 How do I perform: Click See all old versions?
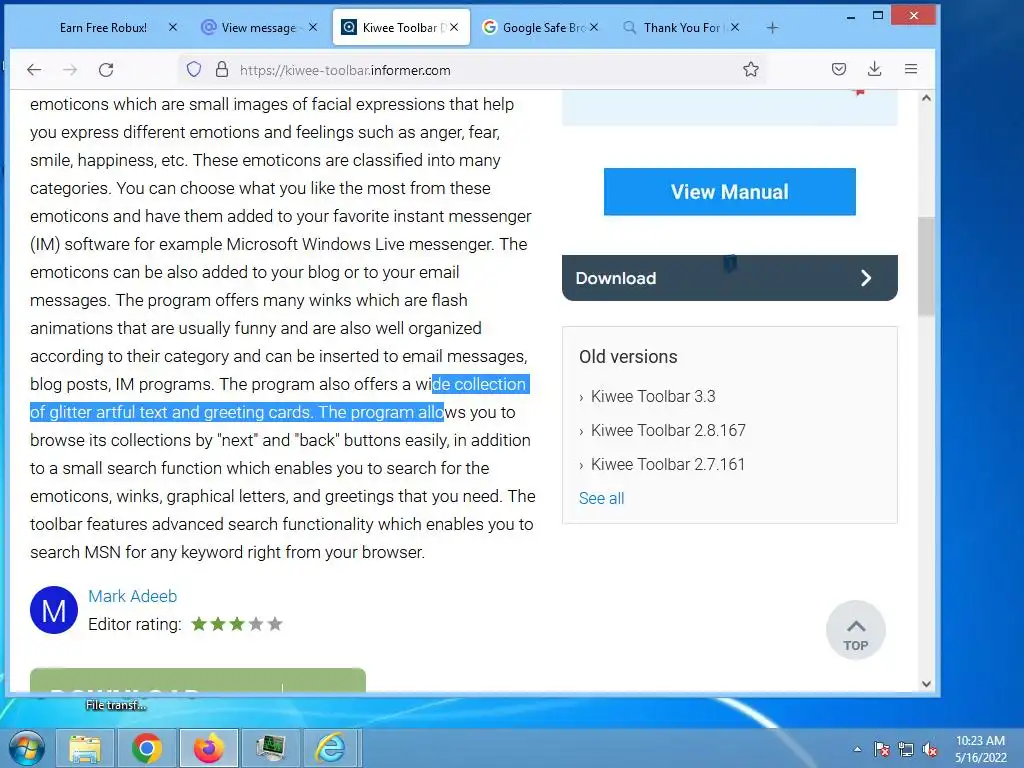(x=601, y=498)
